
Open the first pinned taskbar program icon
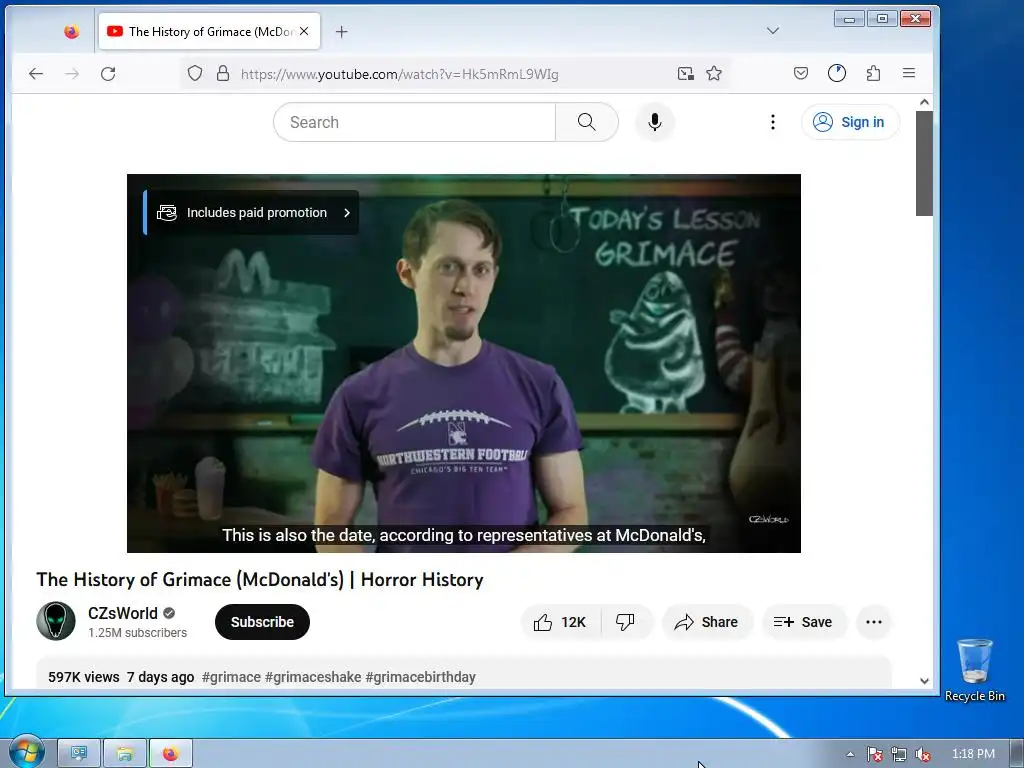point(79,754)
